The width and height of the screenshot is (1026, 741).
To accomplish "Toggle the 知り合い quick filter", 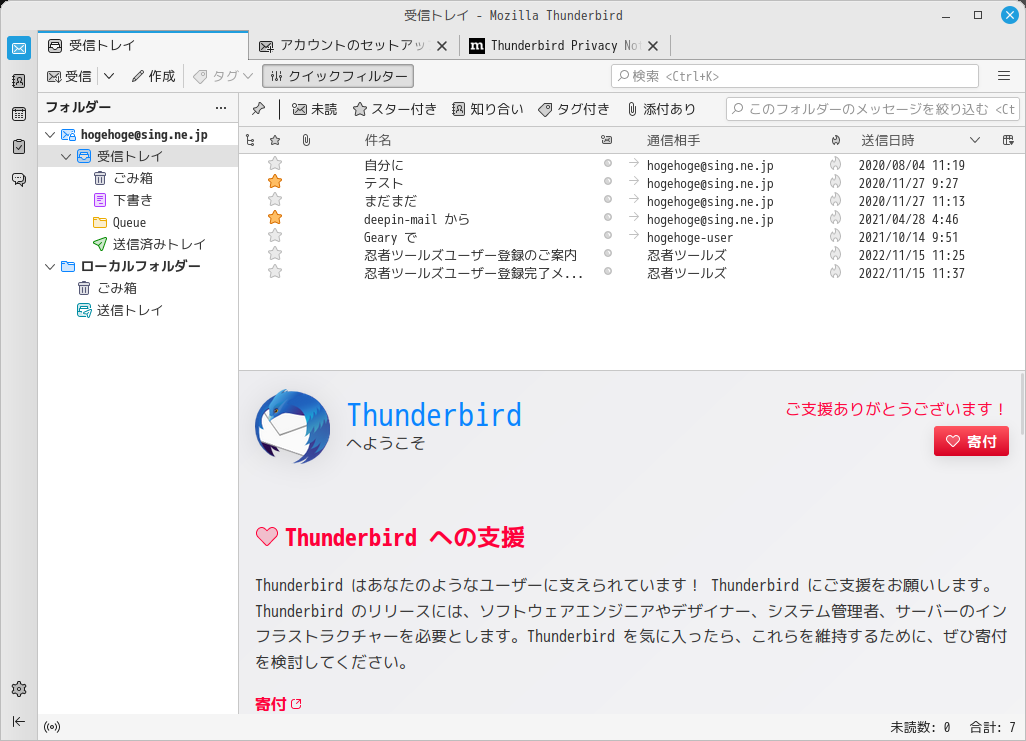I will [x=488, y=109].
